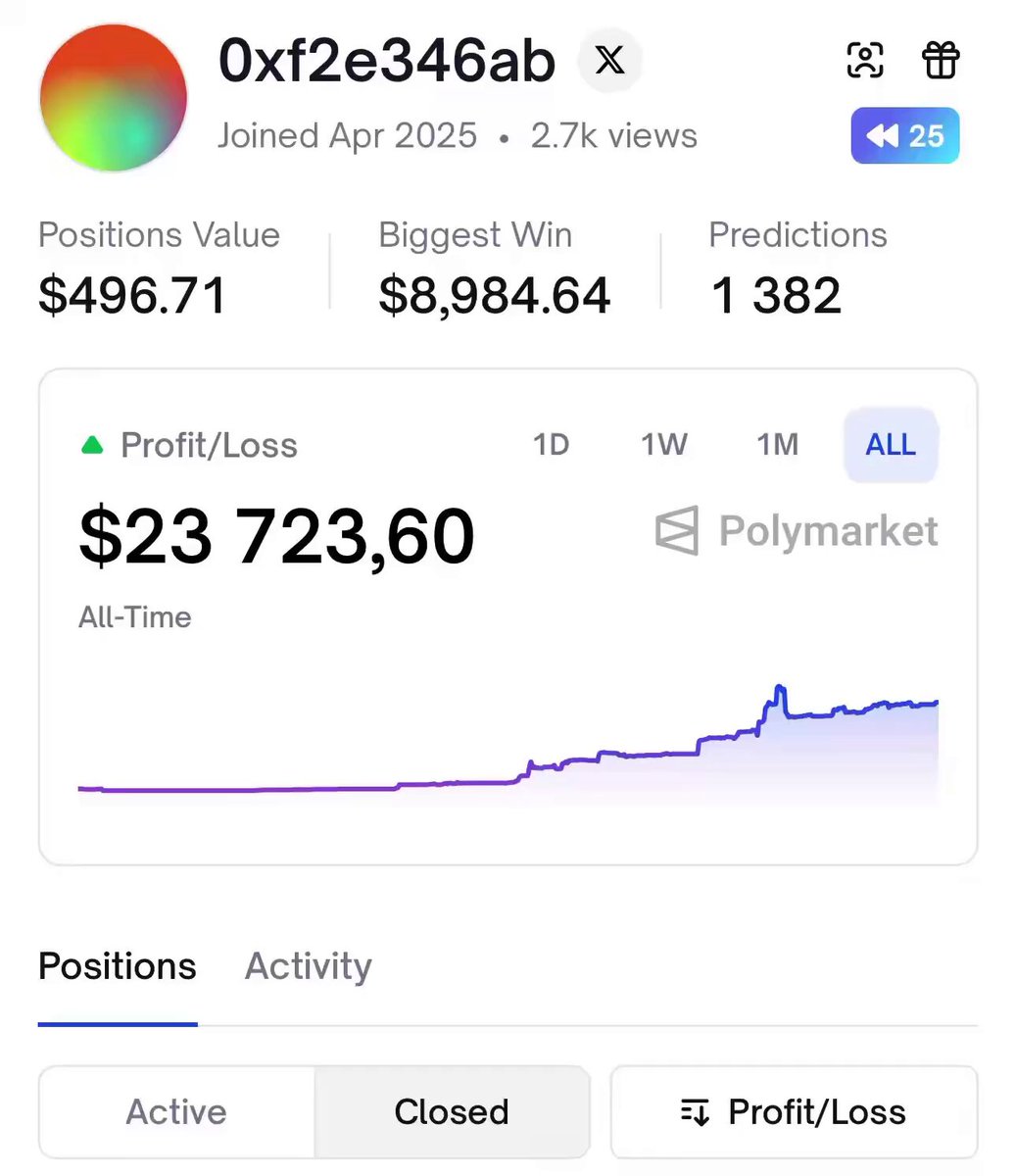
Task: Show Active positions
Action: click(x=176, y=1112)
